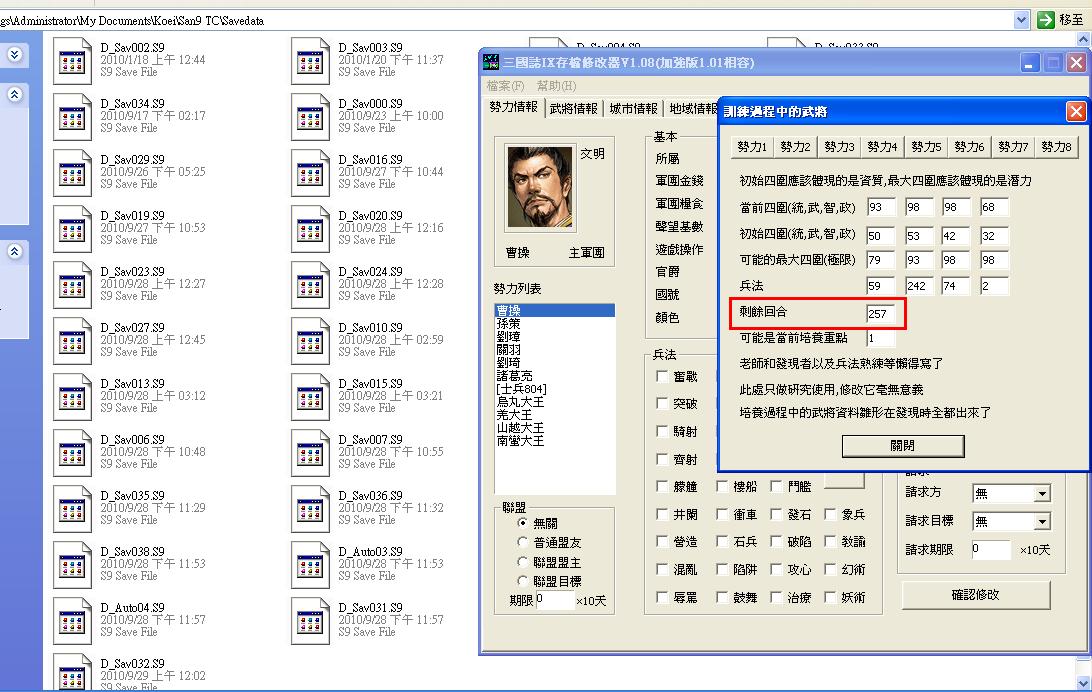The height and width of the screenshot is (692, 1092).
Task: Select the D_Auto03.S9 save file icon
Action: pos(309,564)
